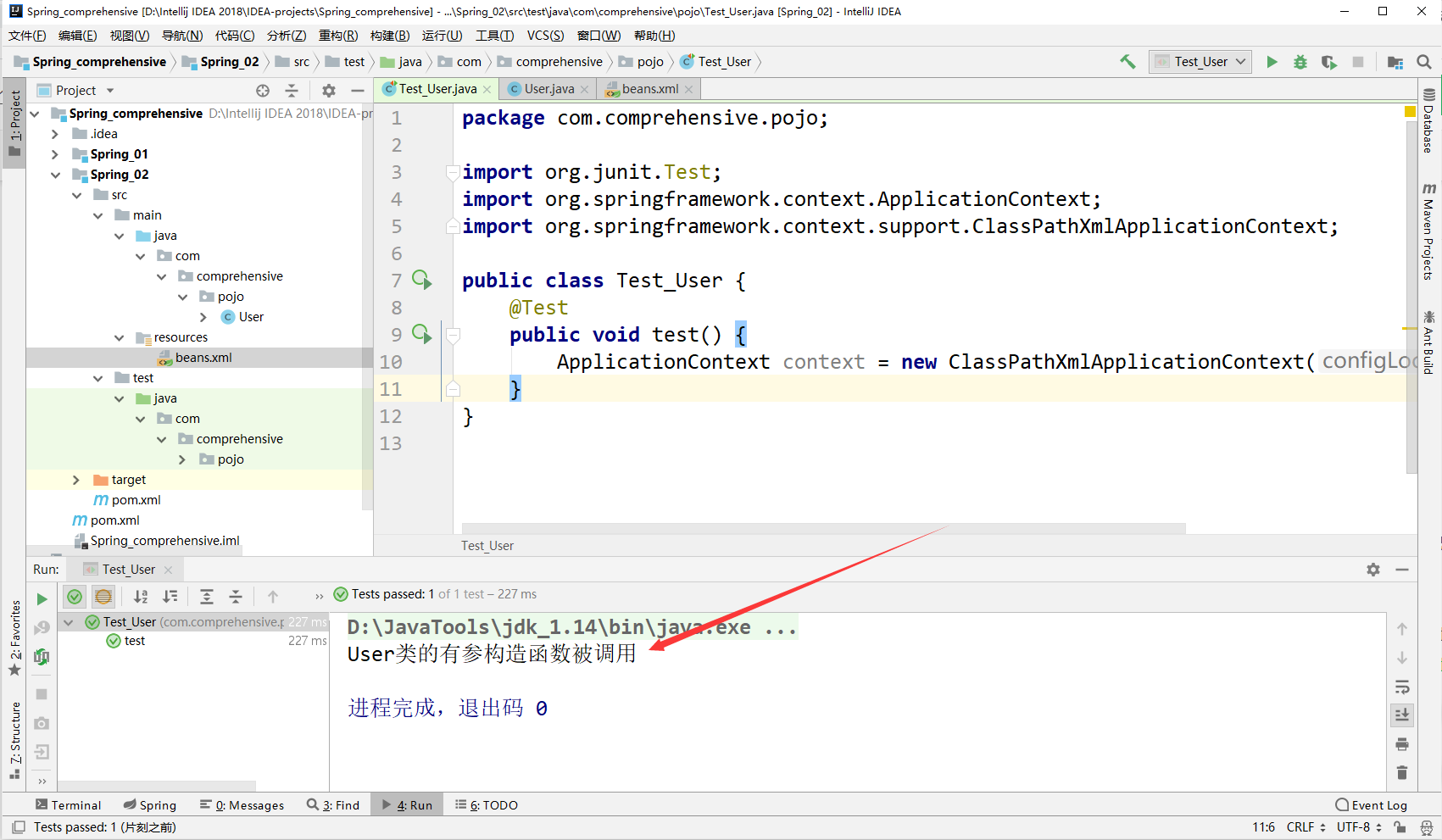This screenshot has height=840, width=1442.
Task: Sort test results alphabetically
Action: pos(141,597)
